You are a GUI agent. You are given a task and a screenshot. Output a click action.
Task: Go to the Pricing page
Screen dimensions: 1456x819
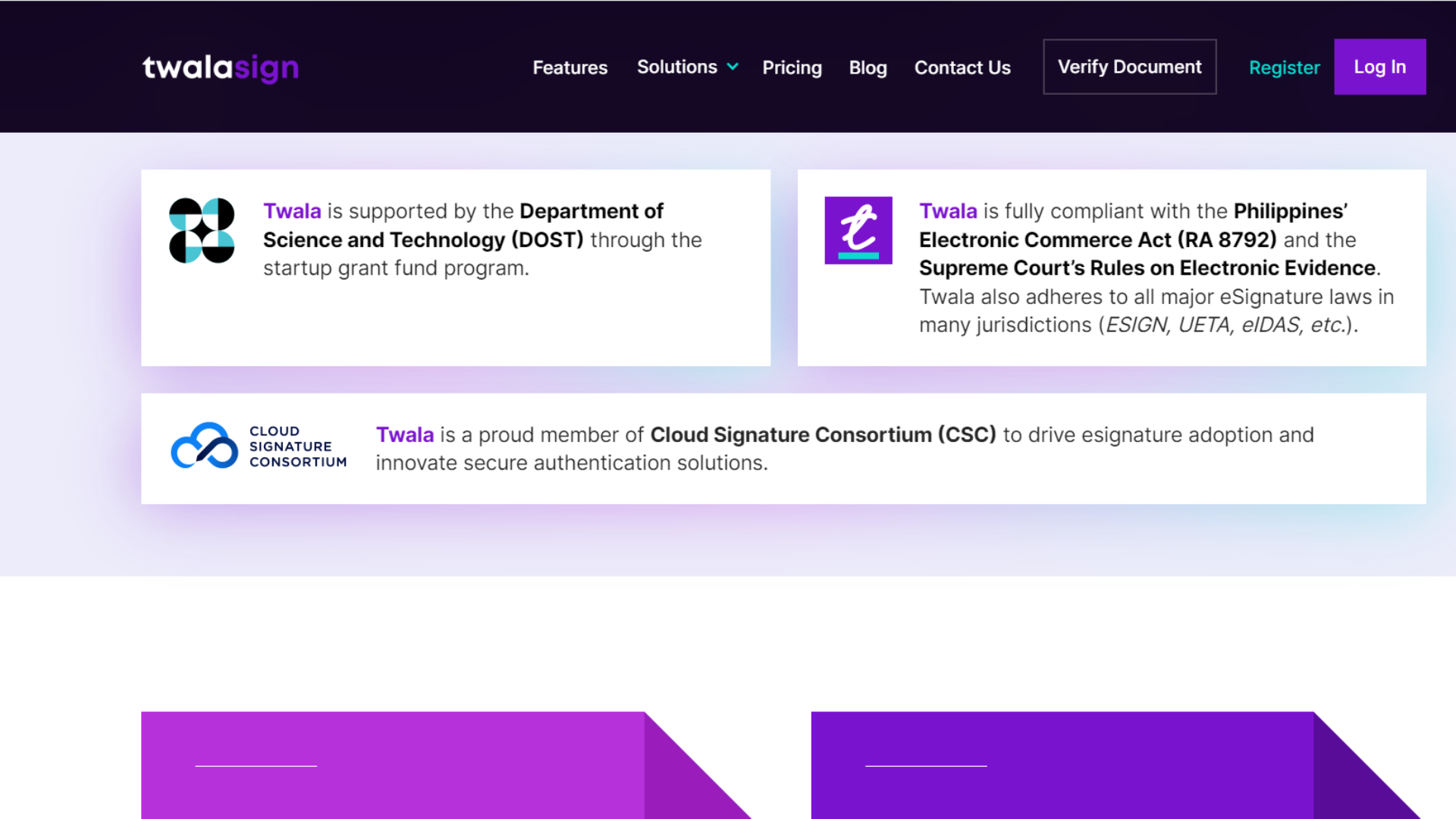point(792,67)
